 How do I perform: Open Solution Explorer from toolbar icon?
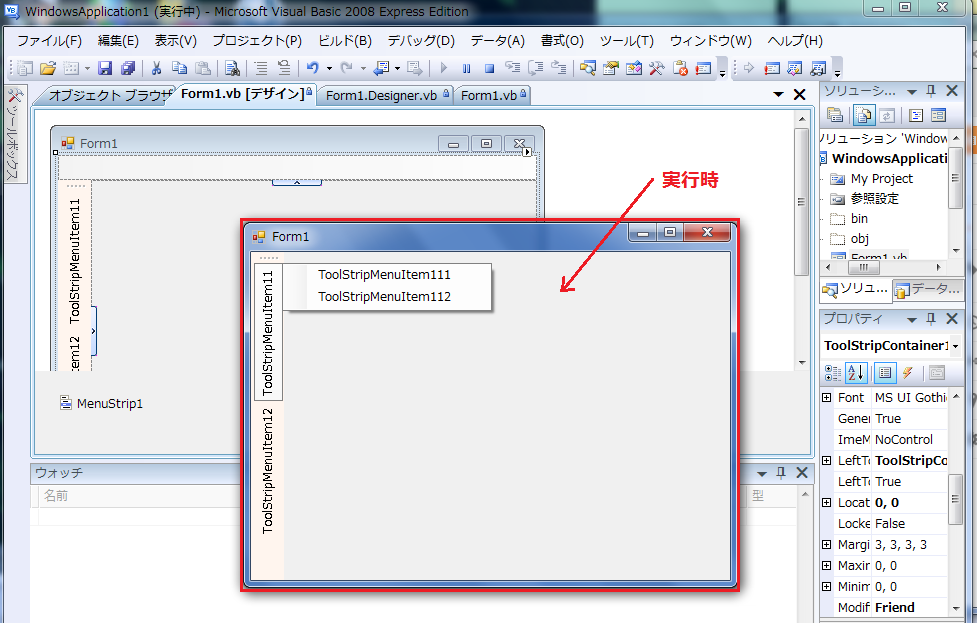pos(588,68)
